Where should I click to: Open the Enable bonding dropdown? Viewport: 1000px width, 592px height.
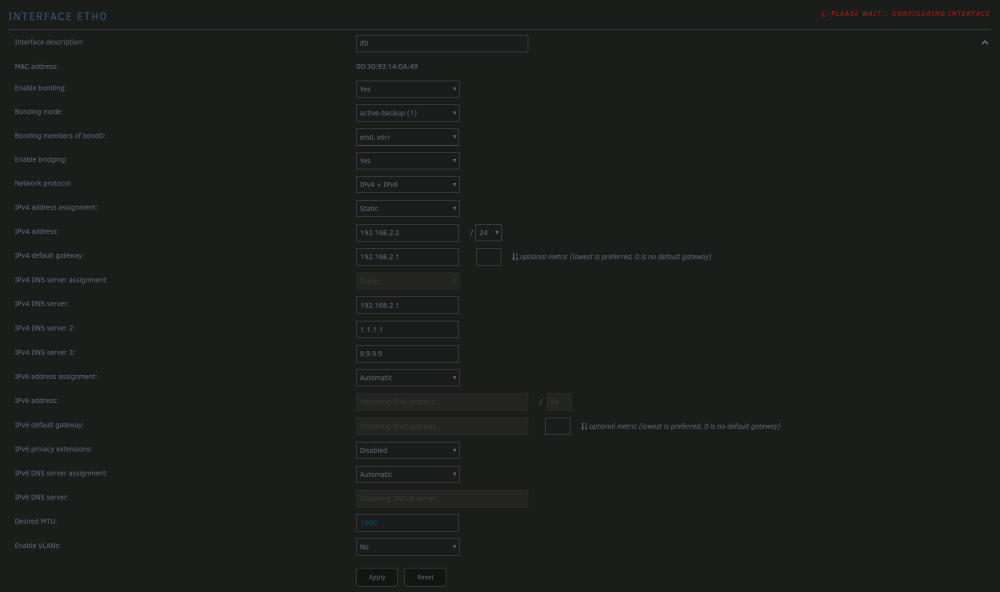tap(407, 89)
